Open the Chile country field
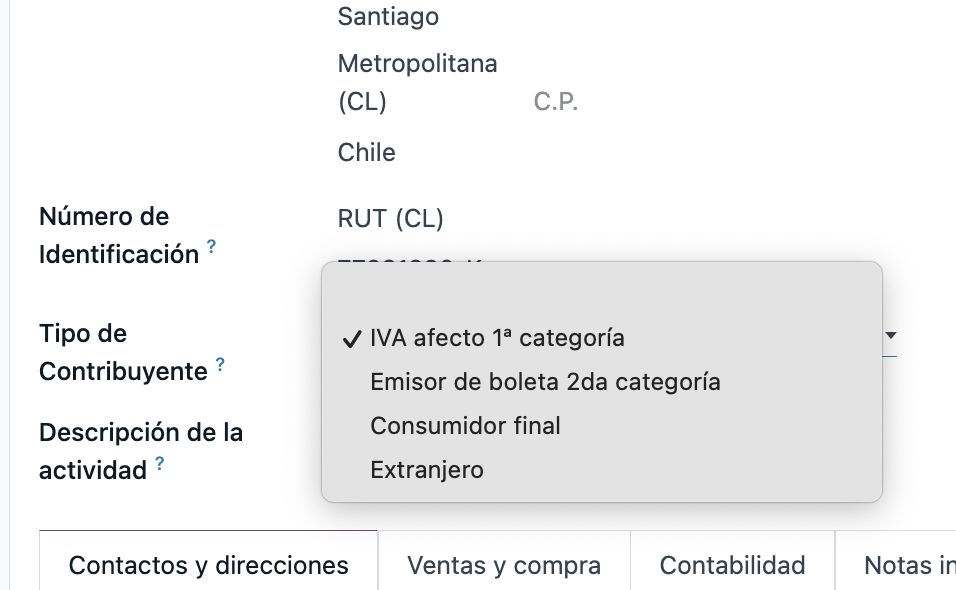 [x=367, y=153]
